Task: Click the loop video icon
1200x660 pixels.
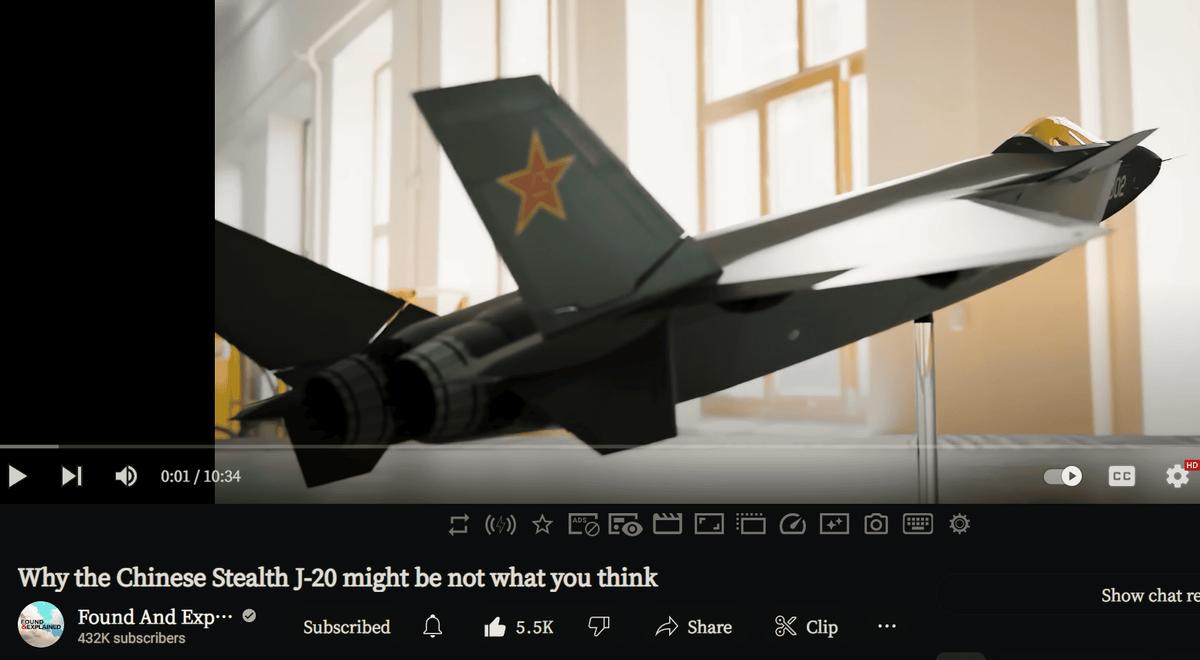Action: pos(459,524)
